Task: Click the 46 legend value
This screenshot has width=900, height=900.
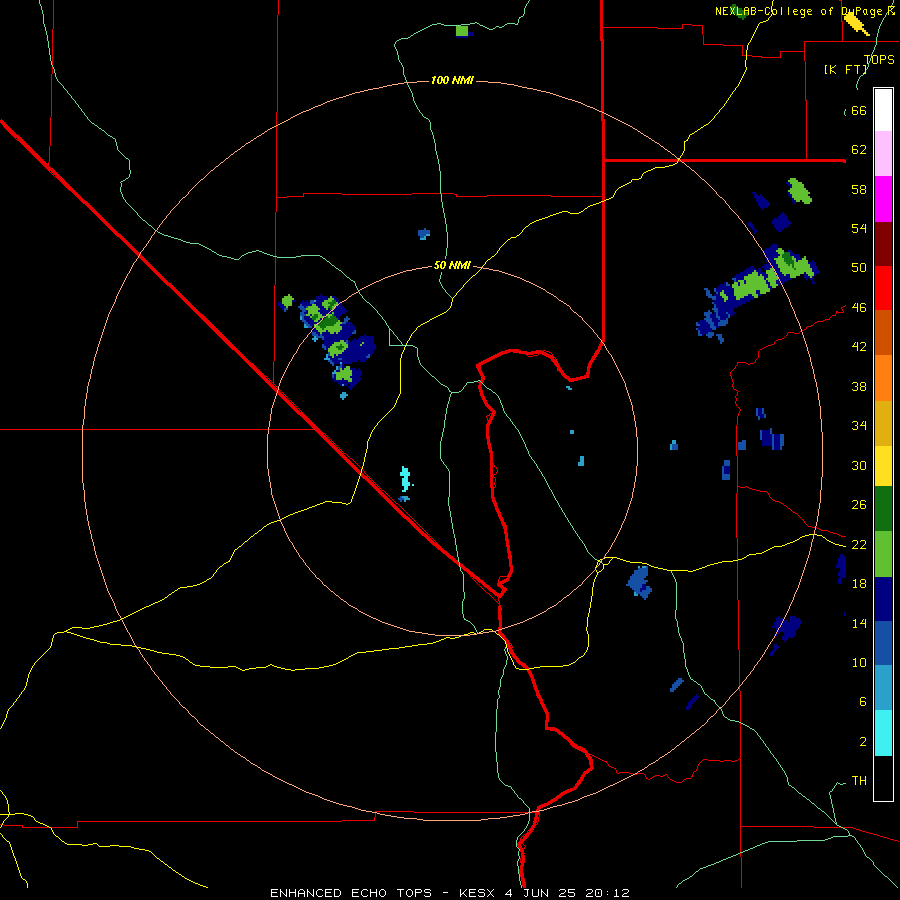Action: pos(859,307)
